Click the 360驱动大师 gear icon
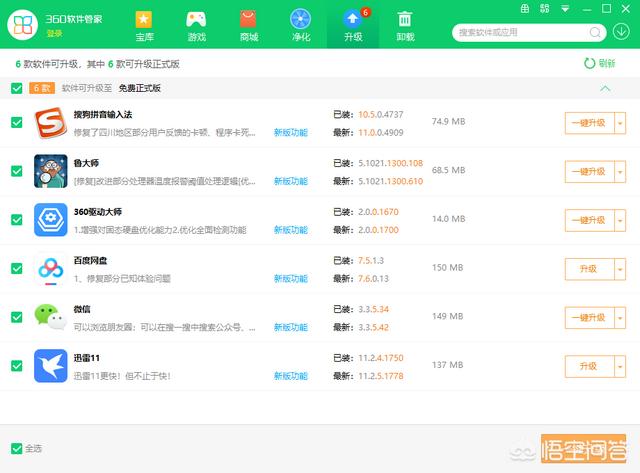This screenshot has width=640, height=473. [50, 220]
